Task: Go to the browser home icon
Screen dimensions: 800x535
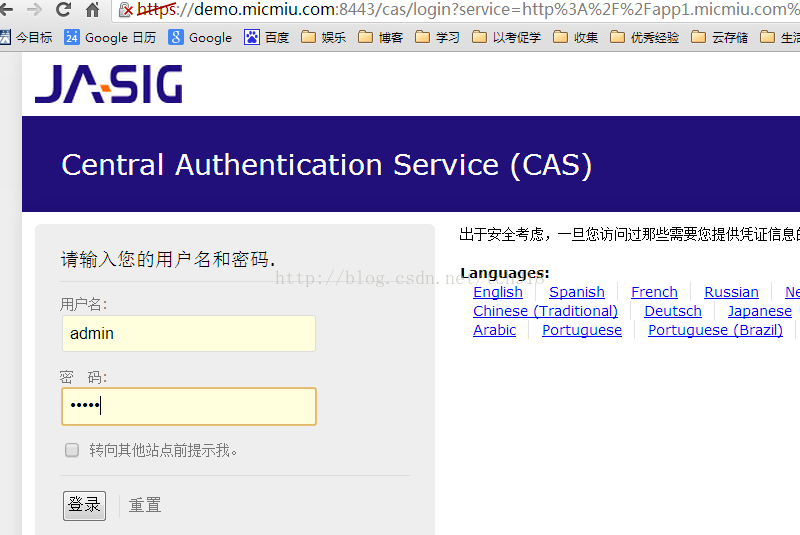Action: pos(92,9)
